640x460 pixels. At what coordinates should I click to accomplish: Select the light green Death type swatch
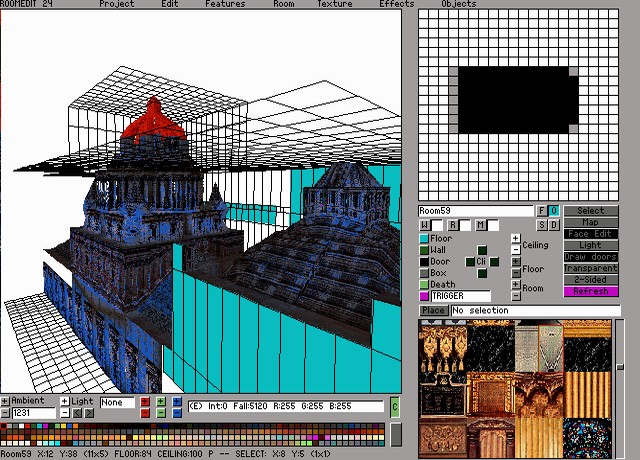click(424, 285)
